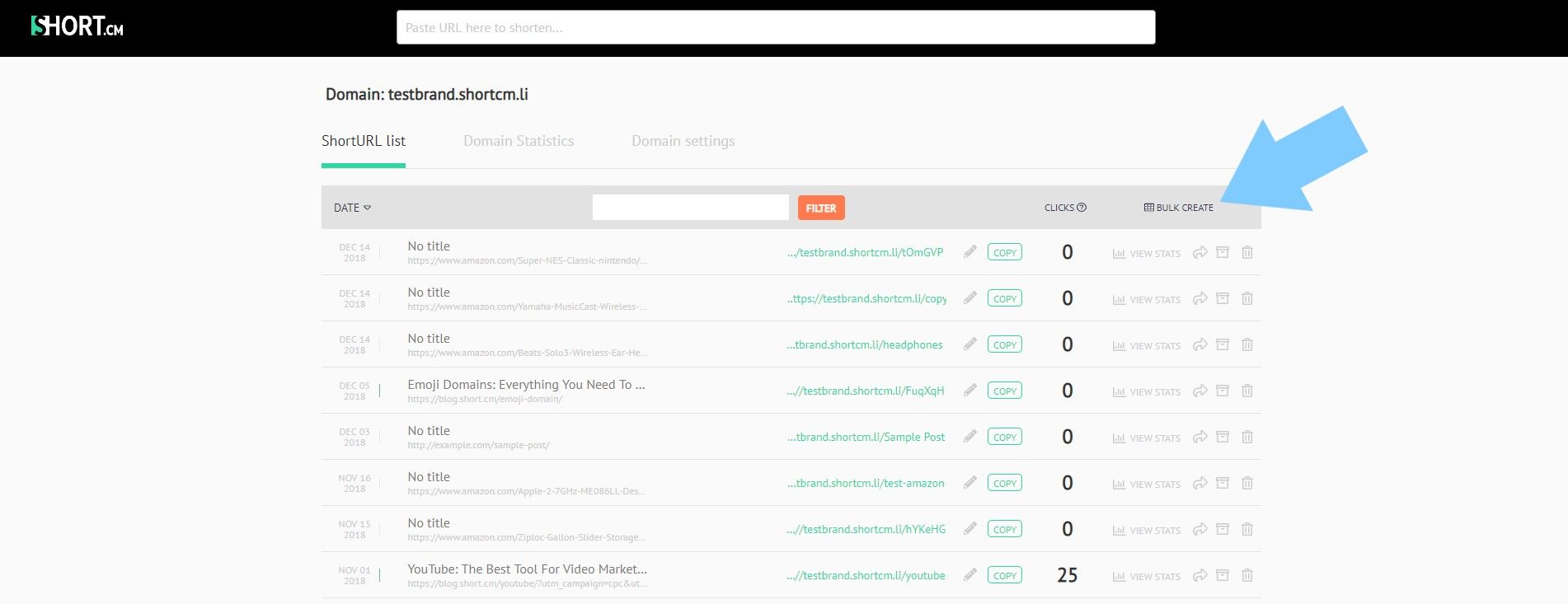Open testbrand.shortcm.li/Sample Post link
The width and height of the screenshot is (1568, 604).
coord(866,437)
